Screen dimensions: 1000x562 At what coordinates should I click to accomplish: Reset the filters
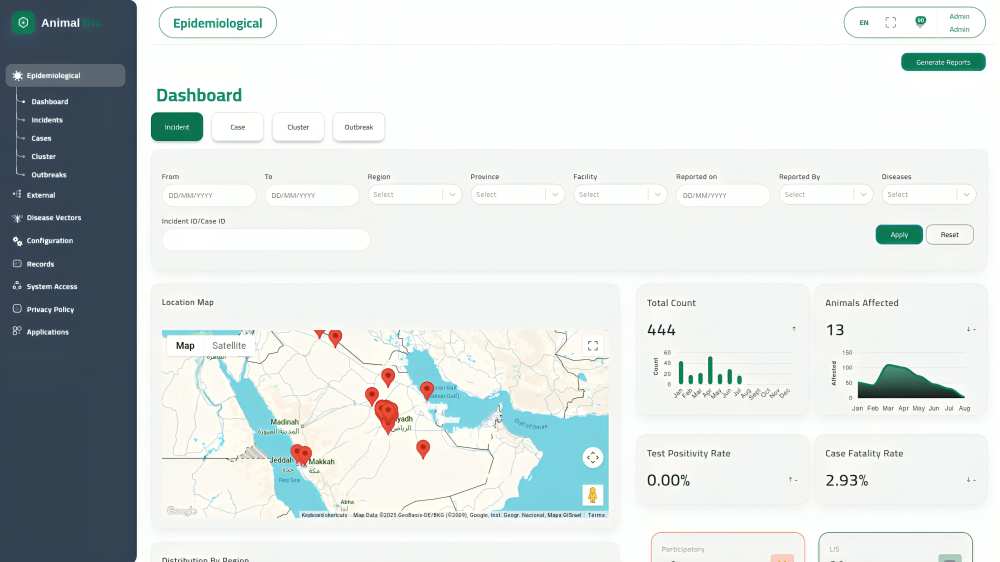950,235
